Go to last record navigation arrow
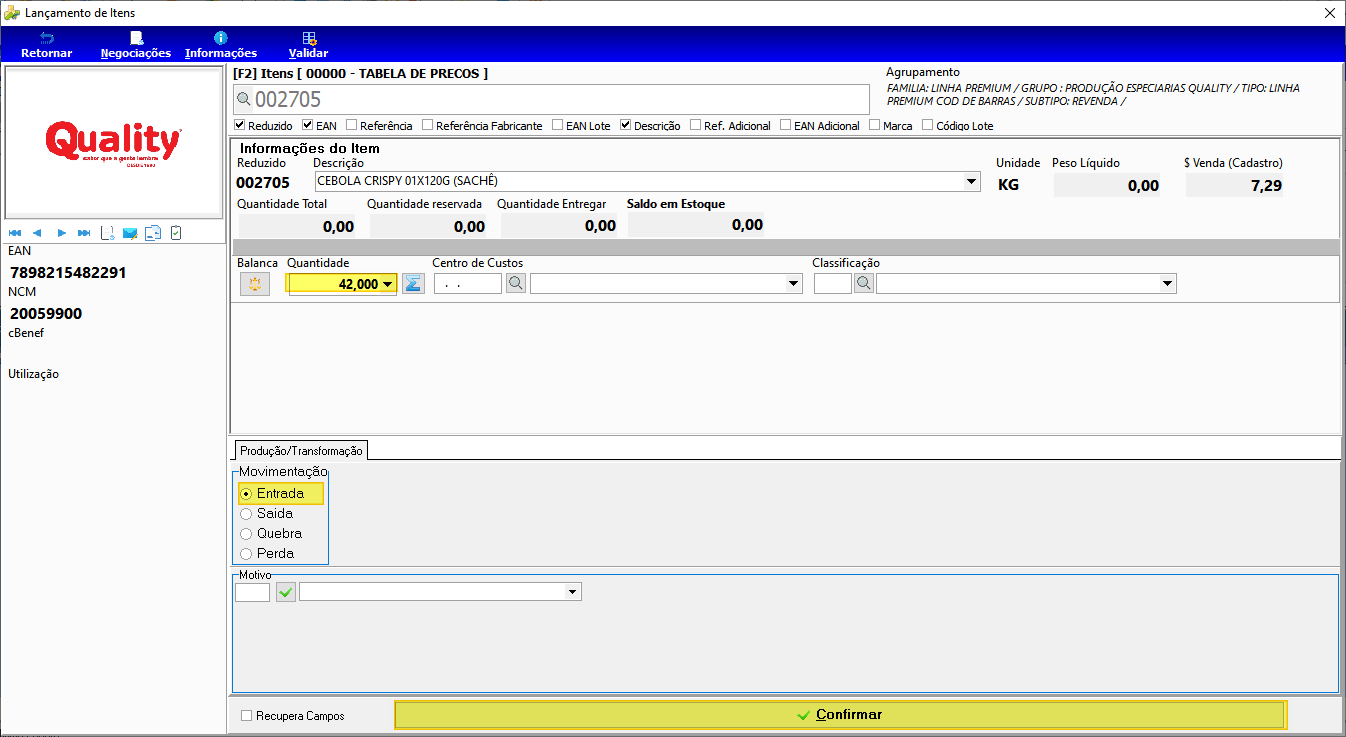 (x=84, y=233)
